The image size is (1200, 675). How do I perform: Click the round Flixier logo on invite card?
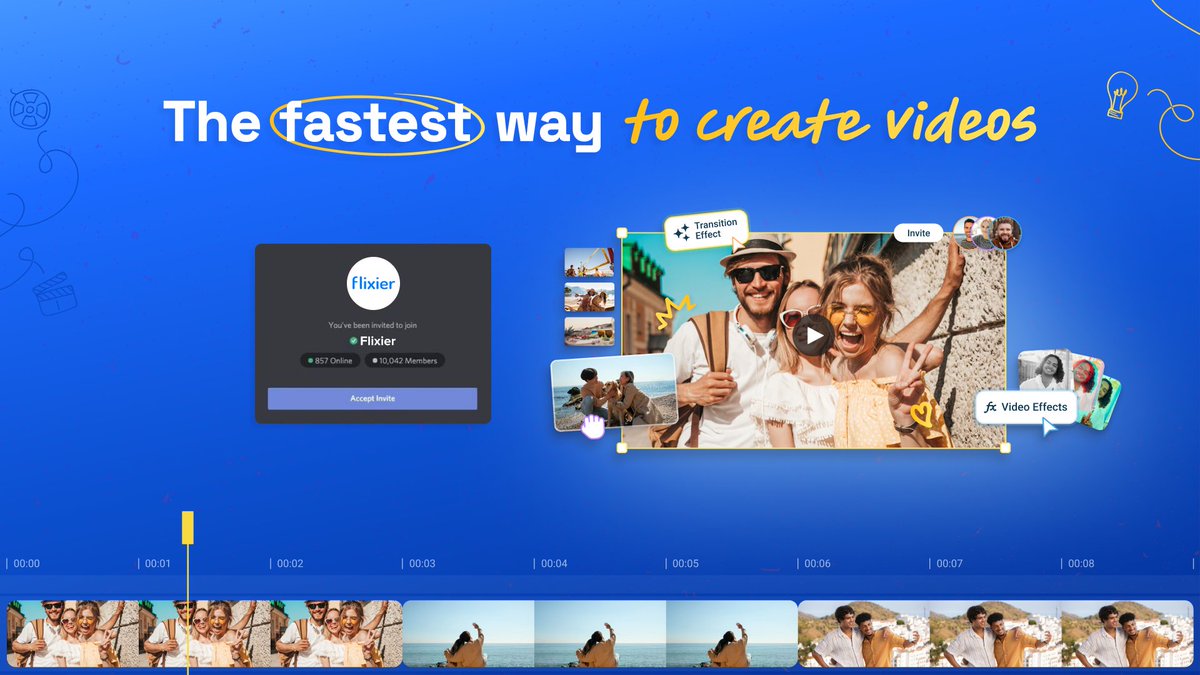pyautogui.click(x=373, y=283)
